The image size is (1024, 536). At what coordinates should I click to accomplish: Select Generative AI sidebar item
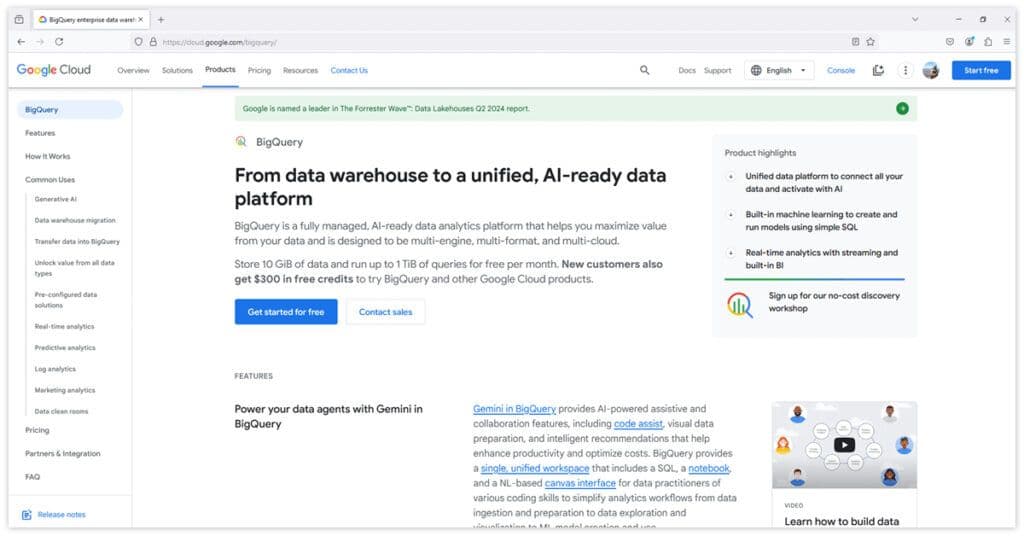(x=56, y=199)
